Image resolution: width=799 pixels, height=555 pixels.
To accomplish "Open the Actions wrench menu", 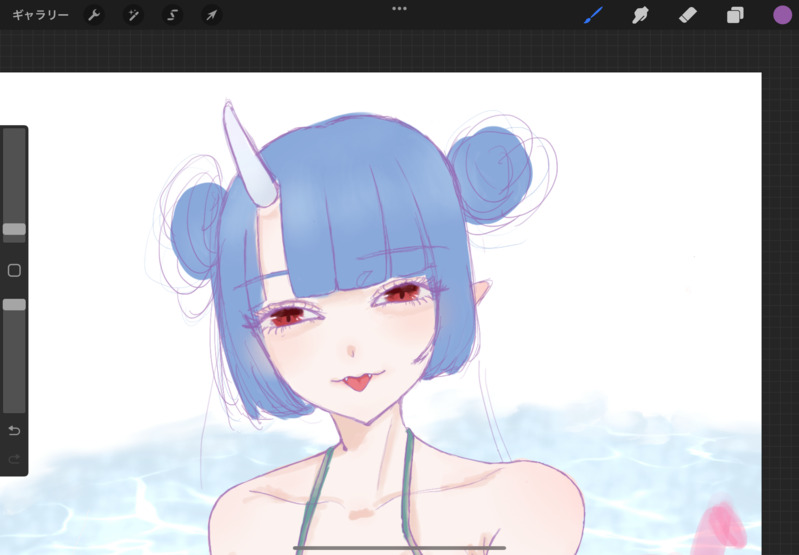I will (x=94, y=15).
